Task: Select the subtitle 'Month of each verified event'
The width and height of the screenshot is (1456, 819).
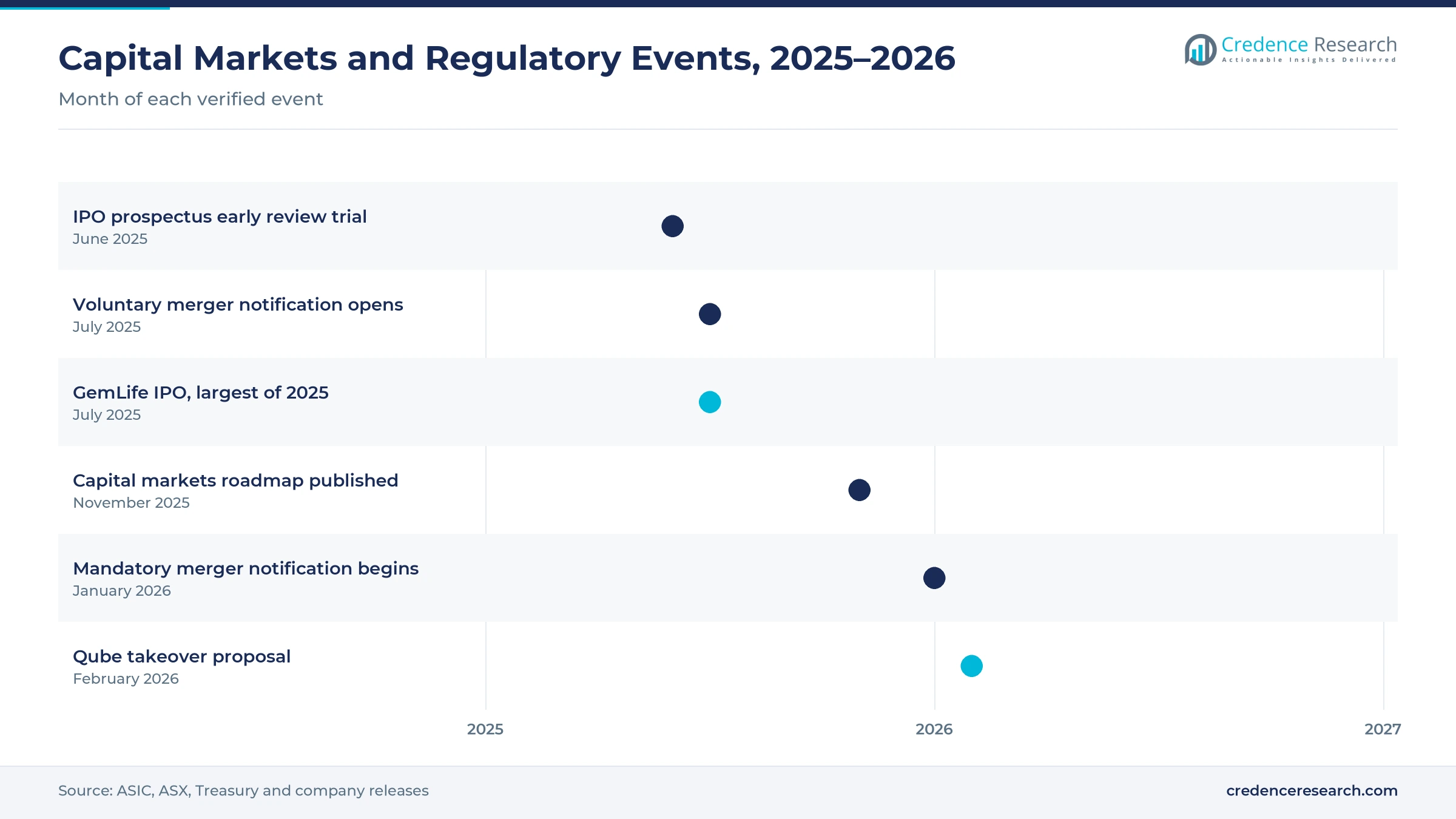Action: pos(190,99)
